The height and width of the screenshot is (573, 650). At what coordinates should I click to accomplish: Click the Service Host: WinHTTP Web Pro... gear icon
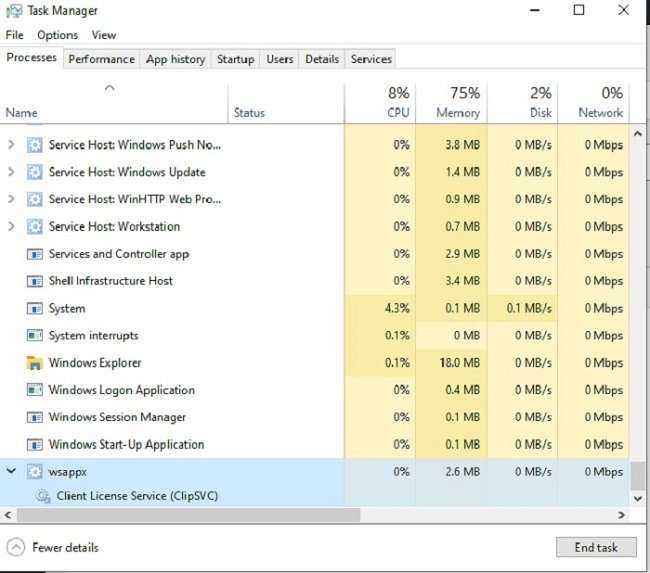34,199
